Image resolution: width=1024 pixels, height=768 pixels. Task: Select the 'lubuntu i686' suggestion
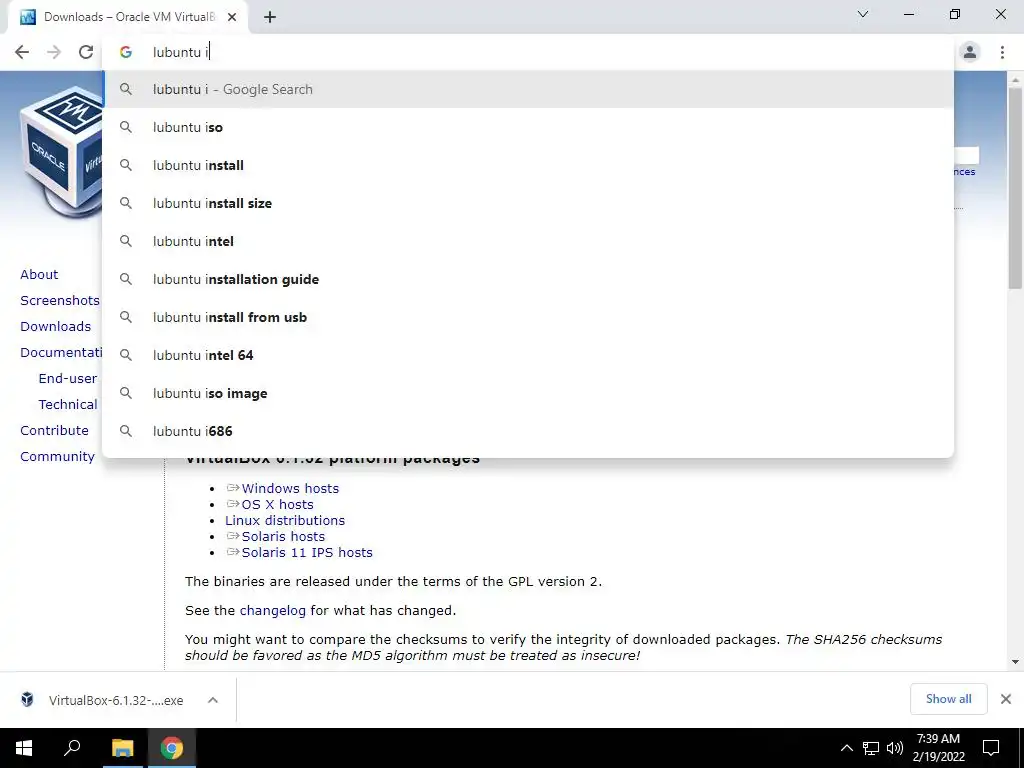click(528, 431)
